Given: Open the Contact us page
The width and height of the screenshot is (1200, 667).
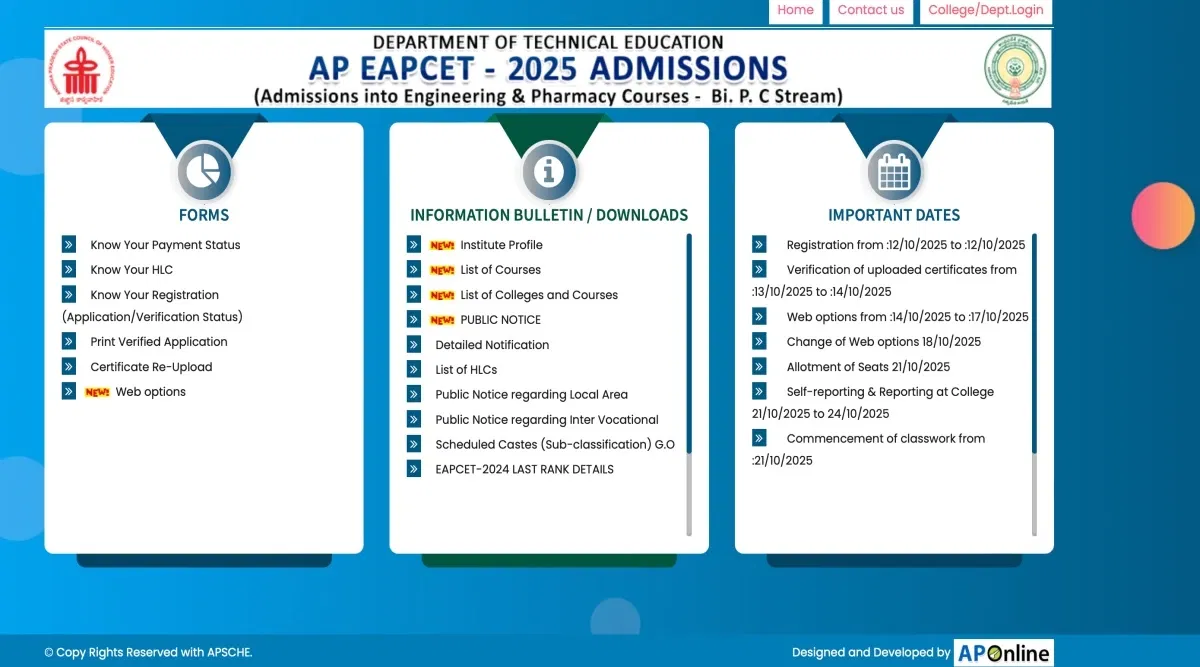Looking at the screenshot, I should (x=870, y=10).
